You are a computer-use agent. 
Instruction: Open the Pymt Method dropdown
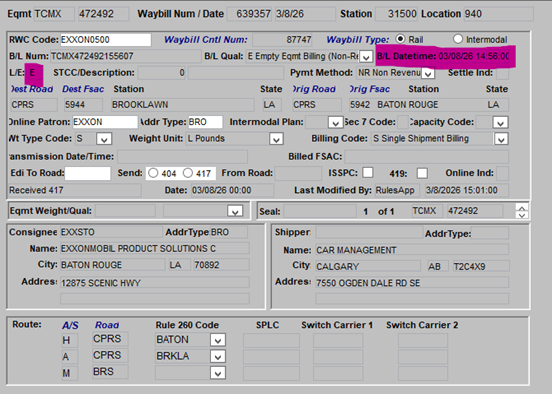coord(428,73)
